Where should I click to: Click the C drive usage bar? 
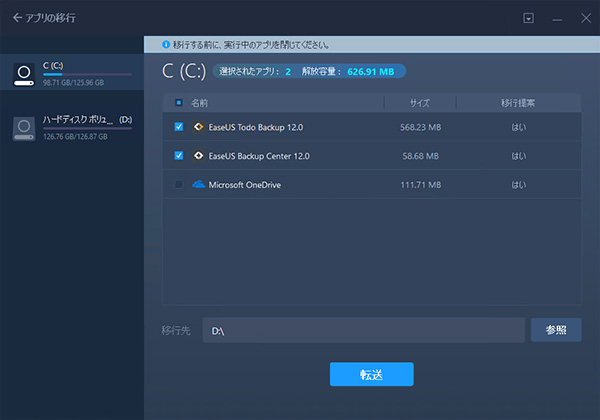click(x=87, y=74)
